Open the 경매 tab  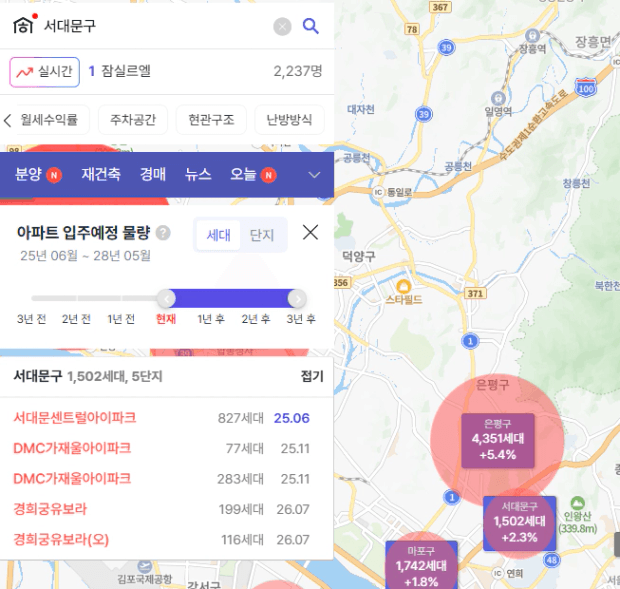coord(153,174)
